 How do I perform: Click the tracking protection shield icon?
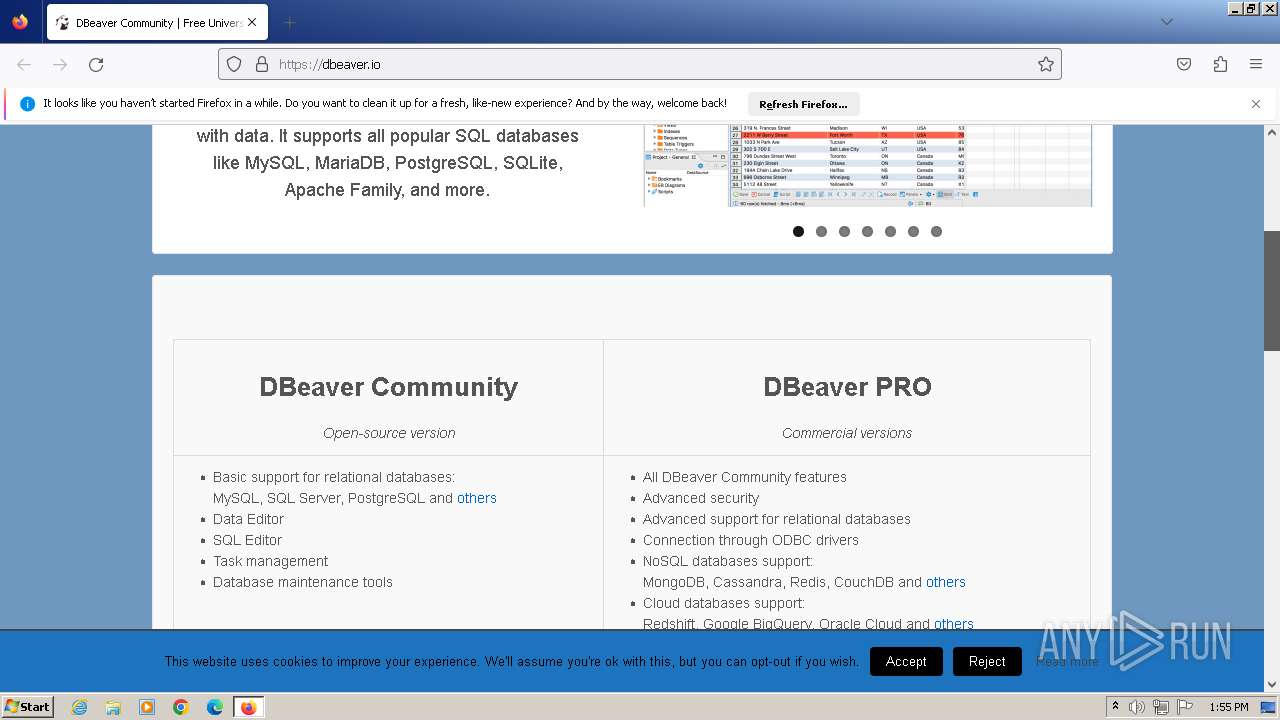(x=234, y=64)
